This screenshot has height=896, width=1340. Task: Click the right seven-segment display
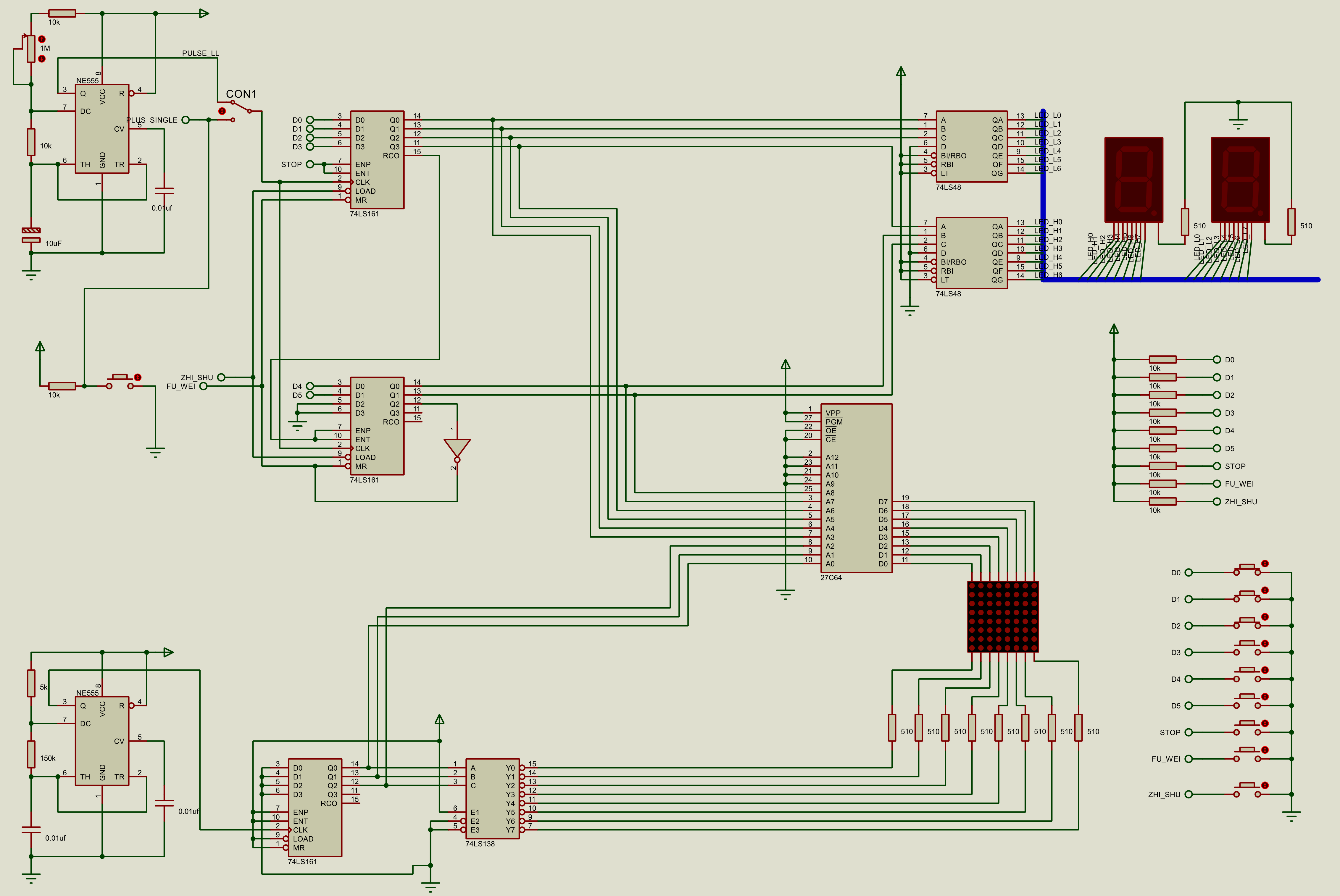click(x=1240, y=180)
